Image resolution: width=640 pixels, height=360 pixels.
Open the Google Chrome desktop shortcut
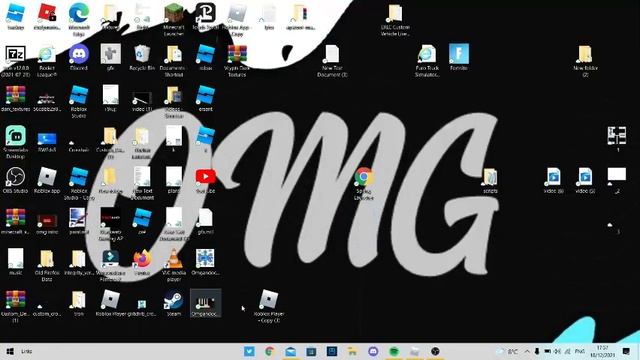(x=363, y=183)
